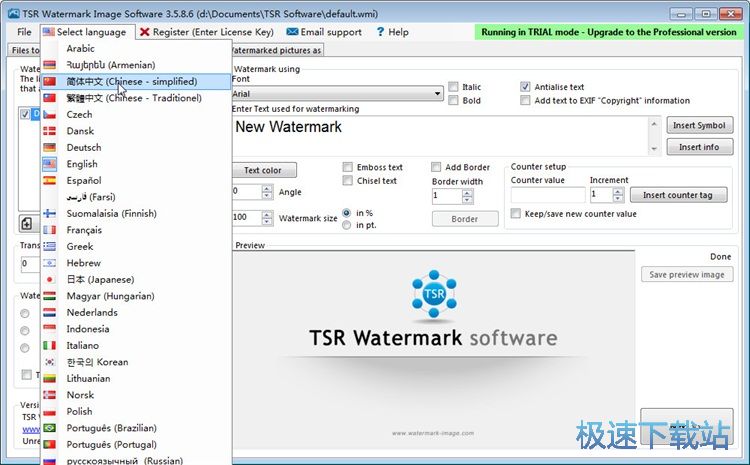
Task: Click the Korean flag icon
Action: tap(50, 362)
